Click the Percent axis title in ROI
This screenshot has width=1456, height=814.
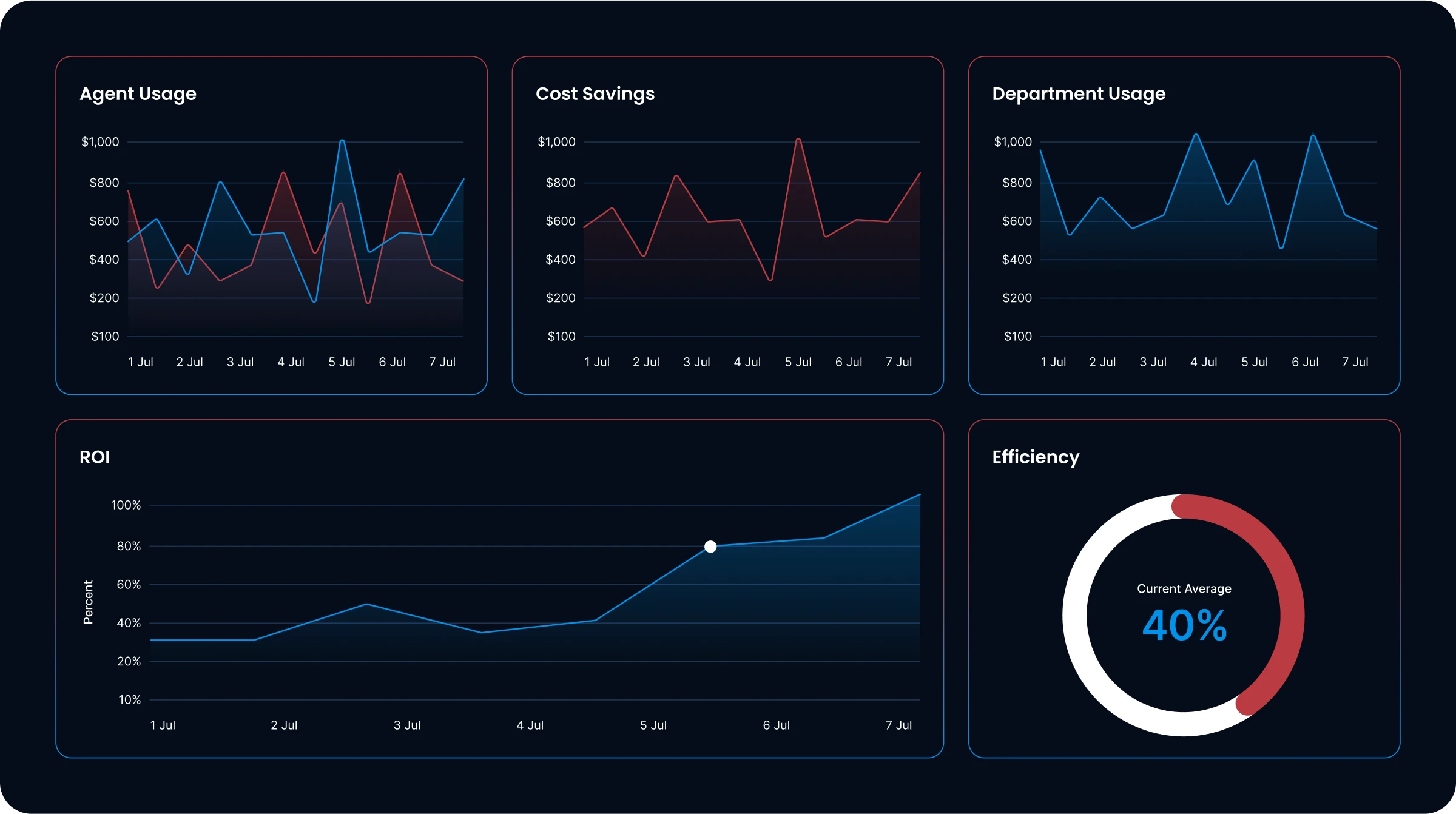88,602
